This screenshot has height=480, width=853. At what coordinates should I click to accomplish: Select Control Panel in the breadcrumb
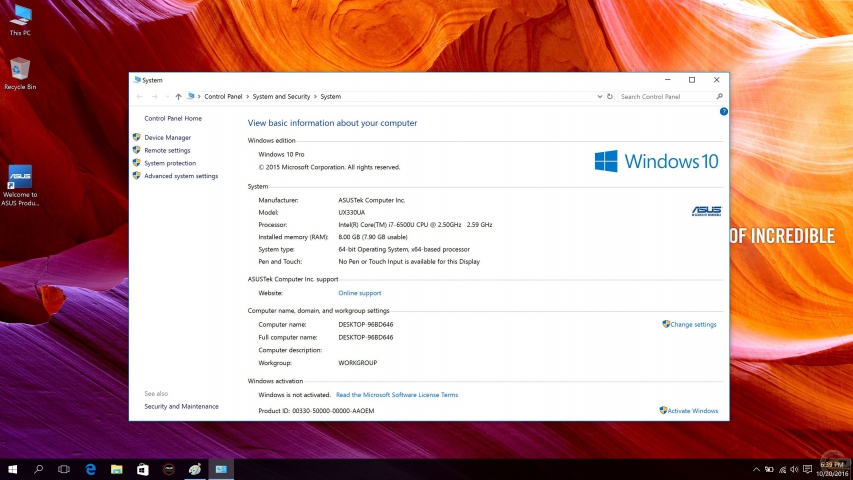(223, 96)
